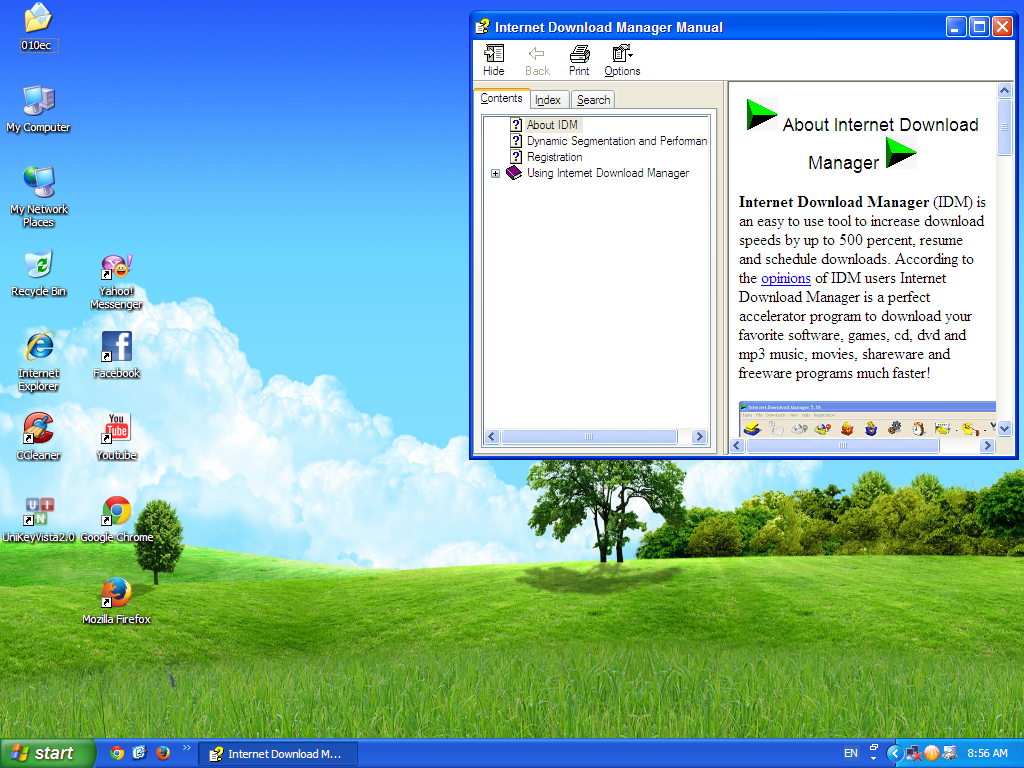1024x768 pixels.
Task: Click the IDM screenshot image in the topic
Action: (867, 419)
